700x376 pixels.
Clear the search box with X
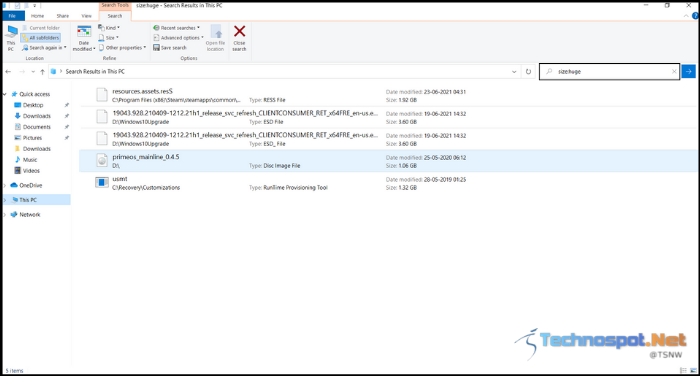pos(674,71)
